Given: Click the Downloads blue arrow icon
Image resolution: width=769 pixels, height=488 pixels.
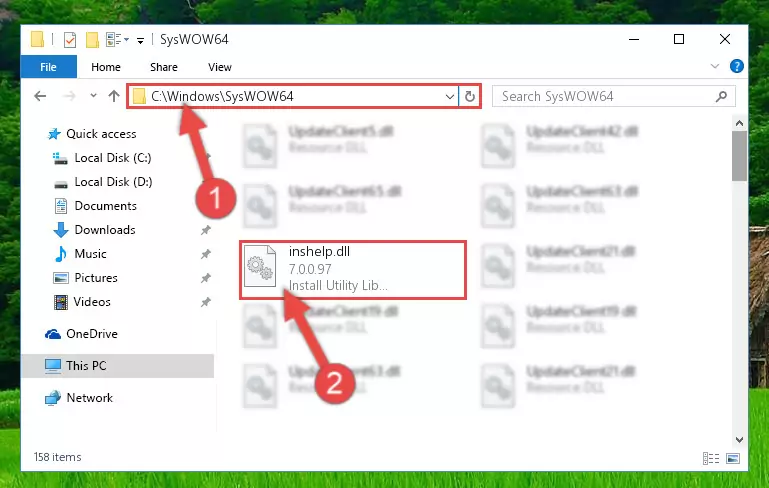Looking at the screenshot, I should click(x=61, y=230).
